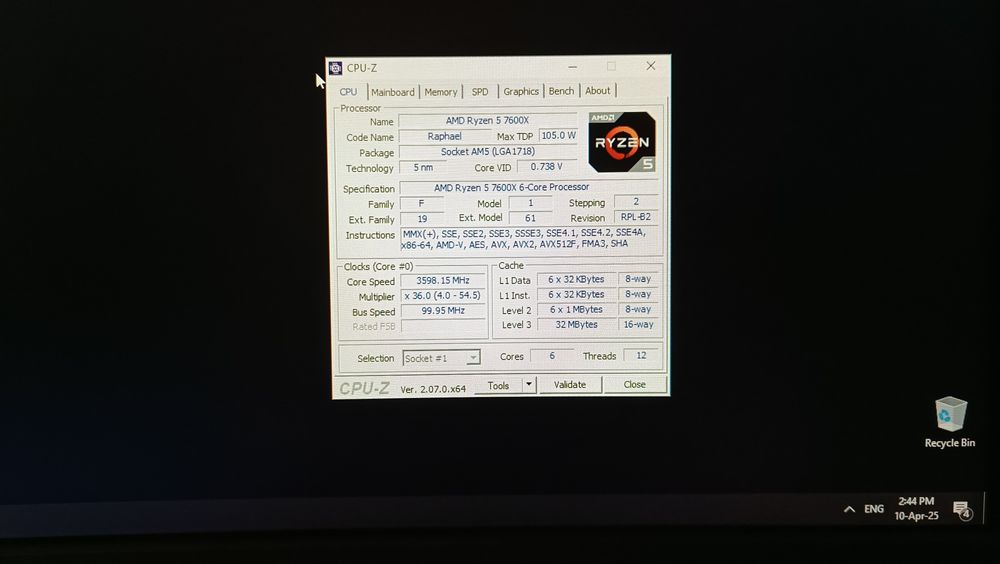The height and width of the screenshot is (564, 1000).
Task: Open the notification center icon
Action: [961, 510]
